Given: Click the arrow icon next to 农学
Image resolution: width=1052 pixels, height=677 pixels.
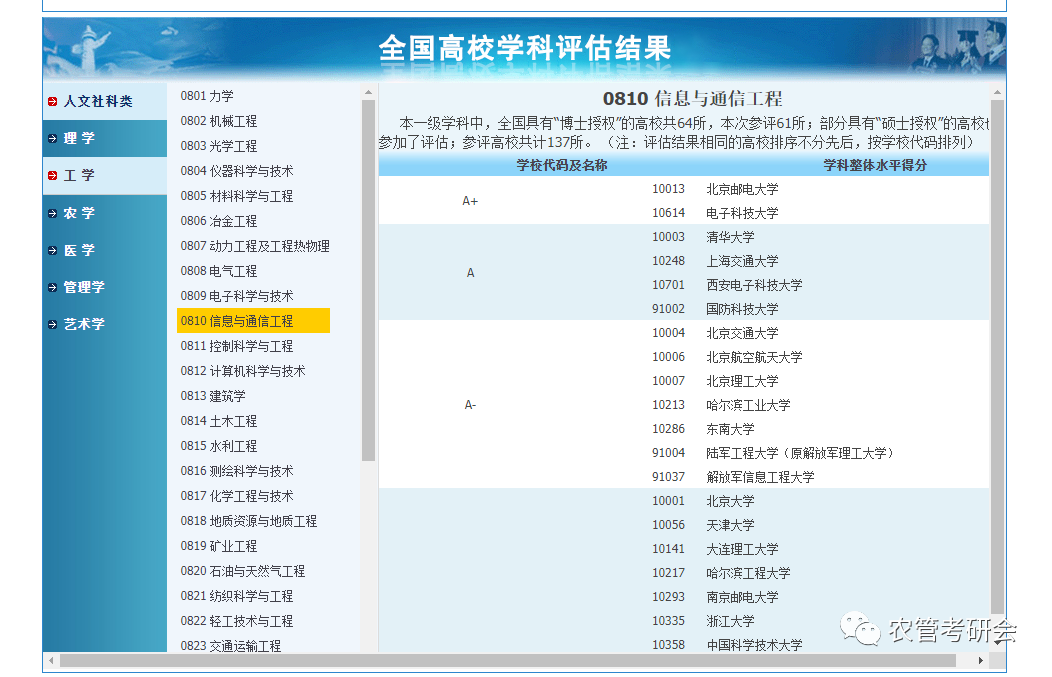Looking at the screenshot, I should pos(52,213).
